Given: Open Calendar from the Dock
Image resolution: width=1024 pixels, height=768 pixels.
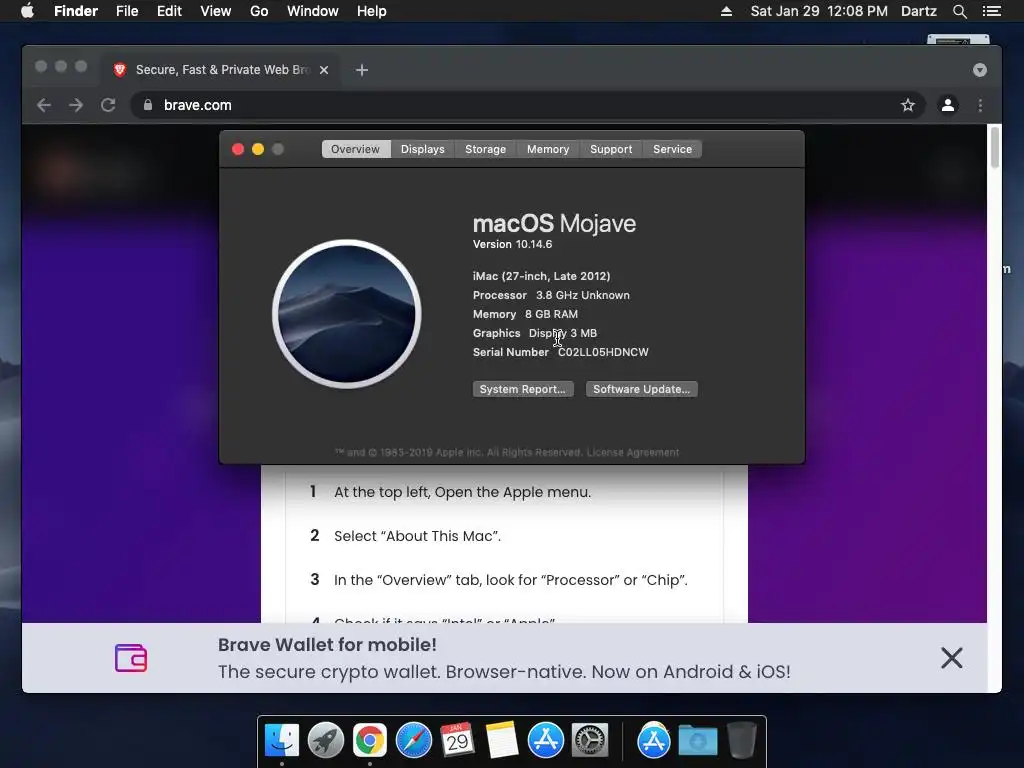Looking at the screenshot, I should [457, 741].
